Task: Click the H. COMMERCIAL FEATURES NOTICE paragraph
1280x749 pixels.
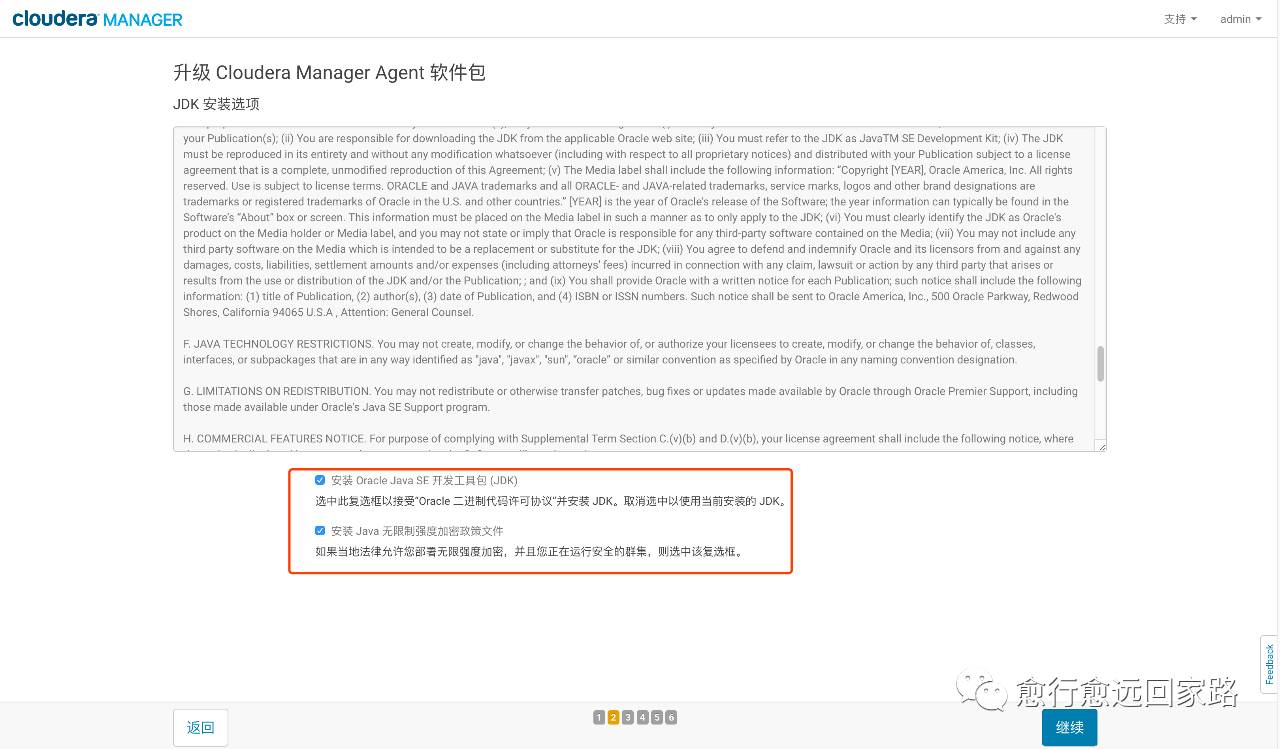Action: click(628, 441)
